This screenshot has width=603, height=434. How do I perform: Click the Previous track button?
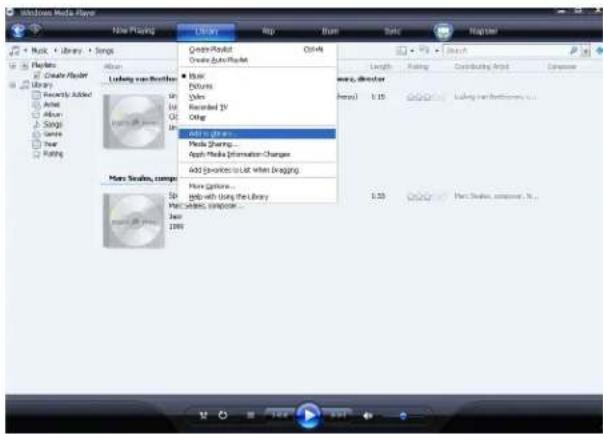pyautogui.click(x=280, y=415)
